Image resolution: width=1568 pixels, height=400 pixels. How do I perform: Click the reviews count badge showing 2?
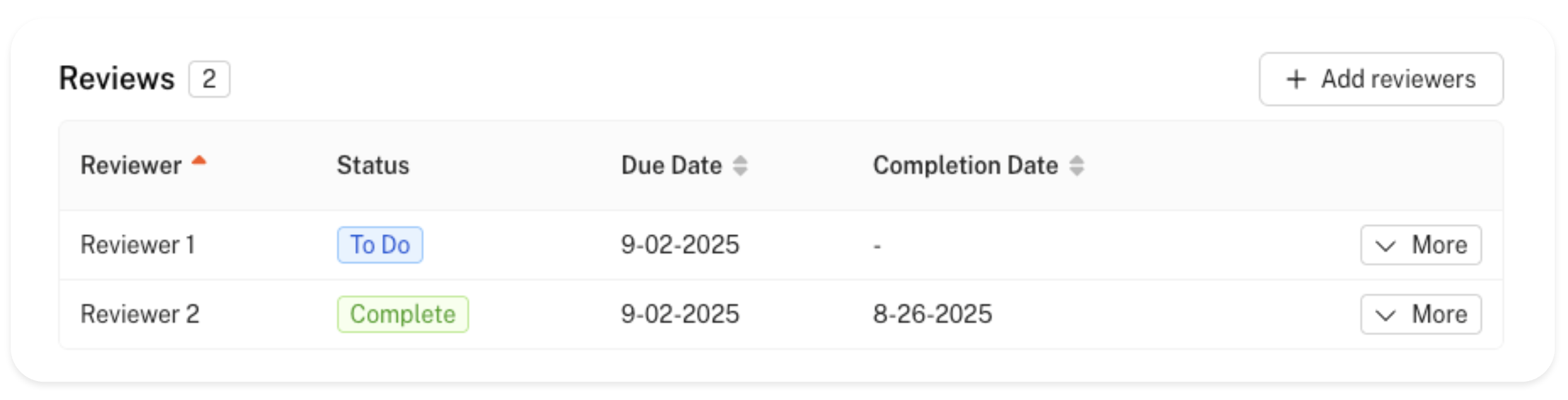(x=209, y=79)
